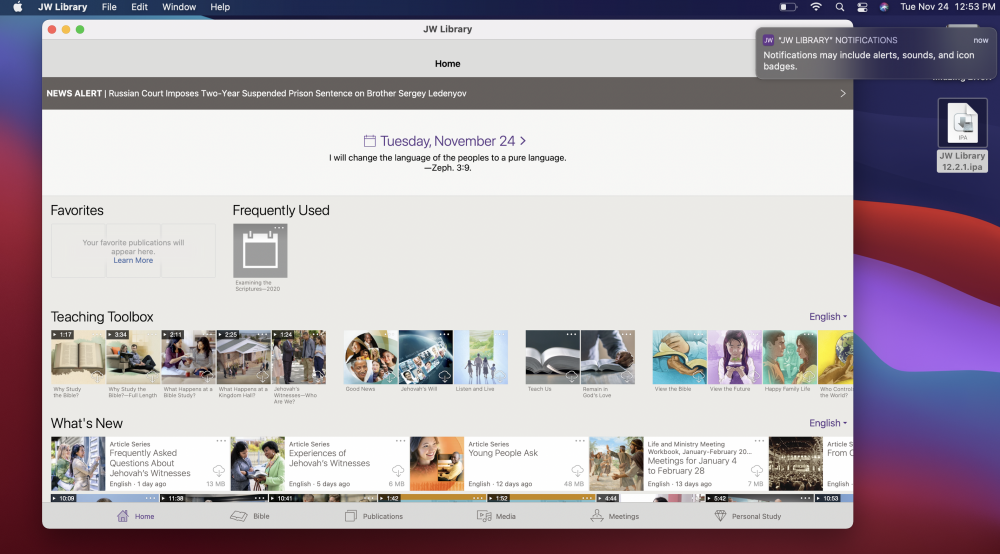Select JW Library 12.2.1.ipa file on desktop
The height and width of the screenshot is (554, 1000).
pyautogui.click(x=962, y=135)
